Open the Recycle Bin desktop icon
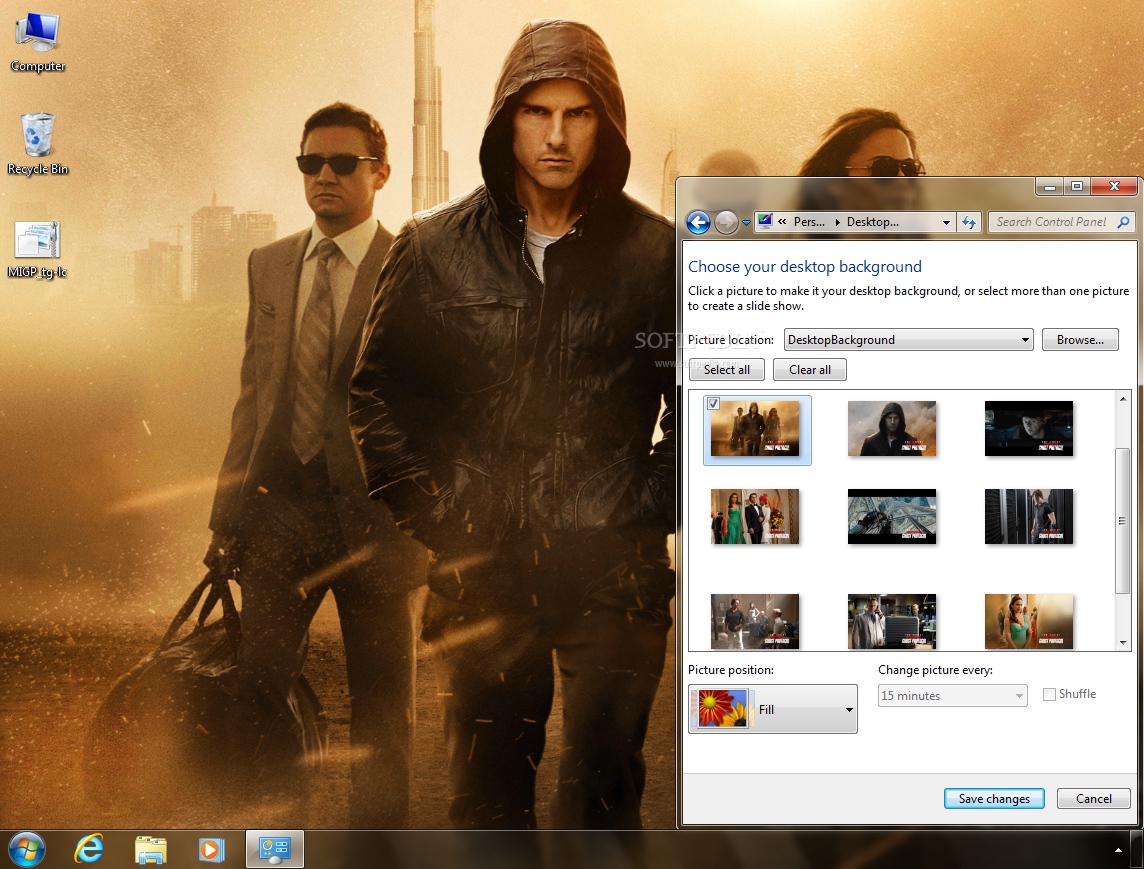Image resolution: width=1144 pixels, height=869 pixels. 37,144
